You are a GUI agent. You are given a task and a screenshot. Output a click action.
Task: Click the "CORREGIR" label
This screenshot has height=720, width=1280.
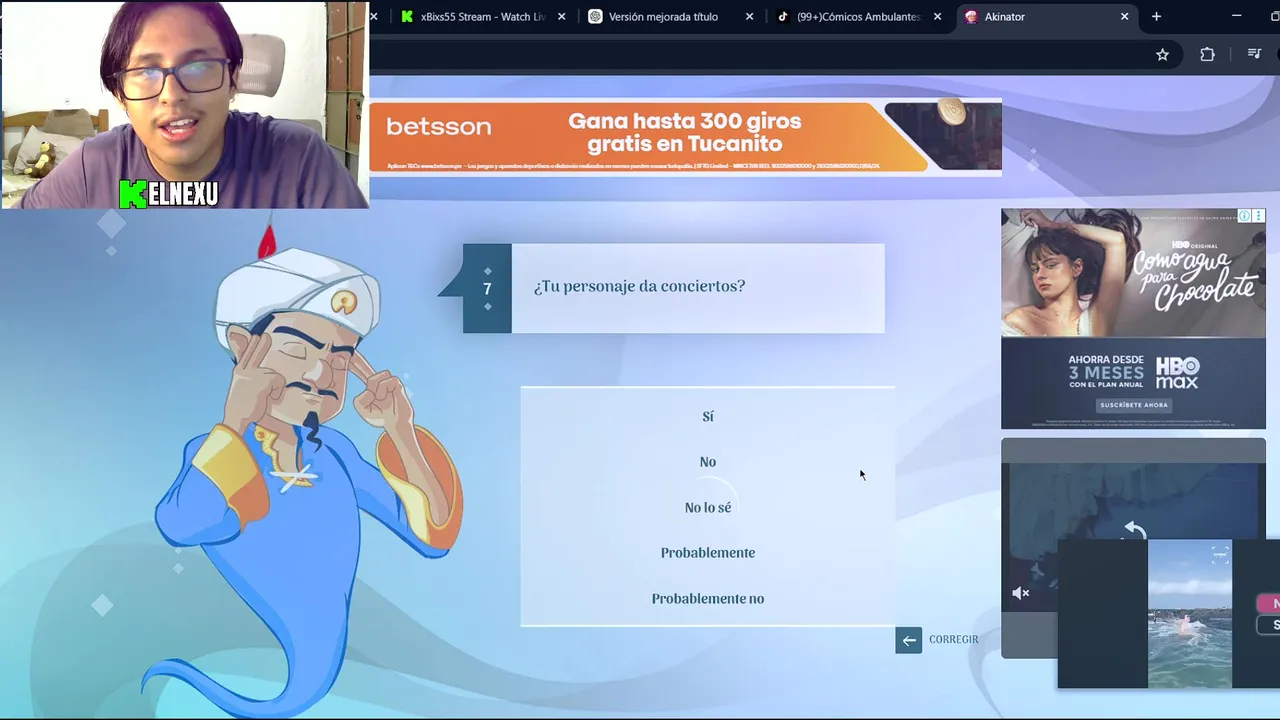coord(953,640)
